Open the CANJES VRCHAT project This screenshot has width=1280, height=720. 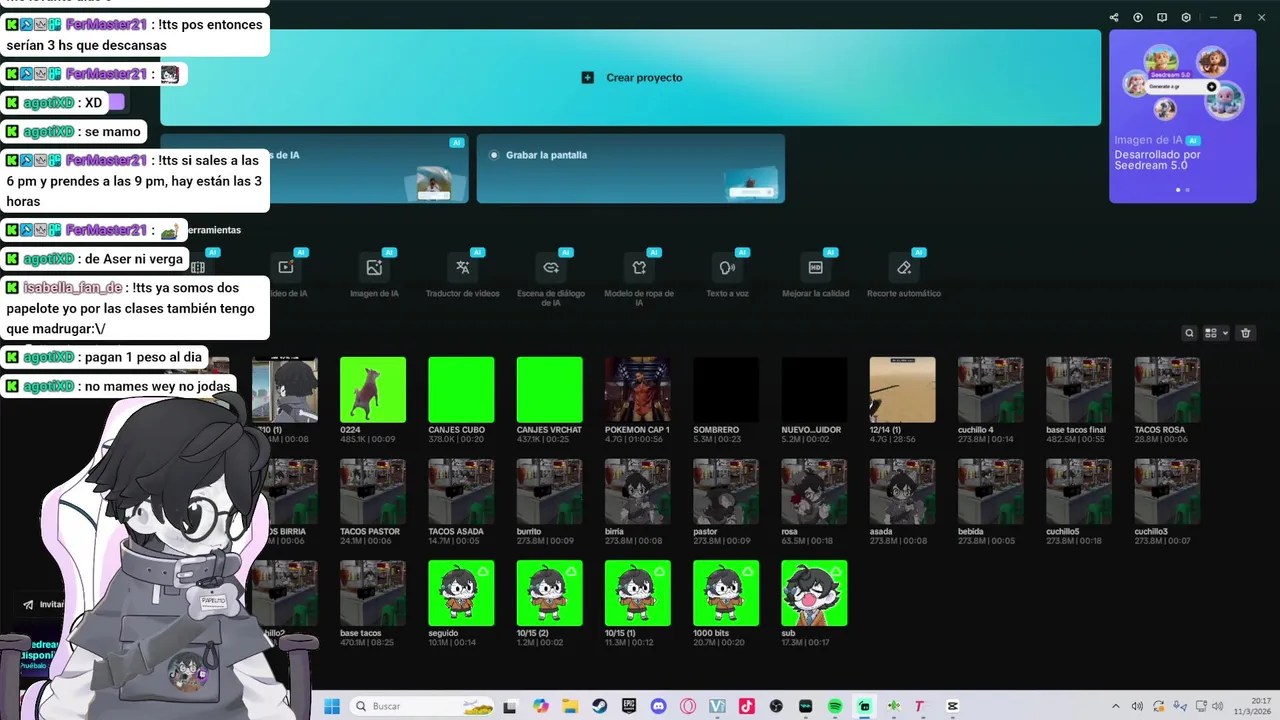(549, 389)
